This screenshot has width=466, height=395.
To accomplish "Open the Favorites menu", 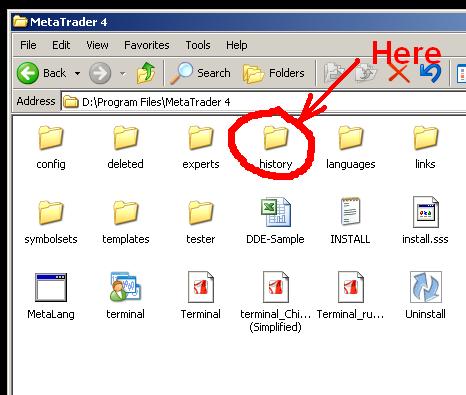I will [x=147, y=45].
